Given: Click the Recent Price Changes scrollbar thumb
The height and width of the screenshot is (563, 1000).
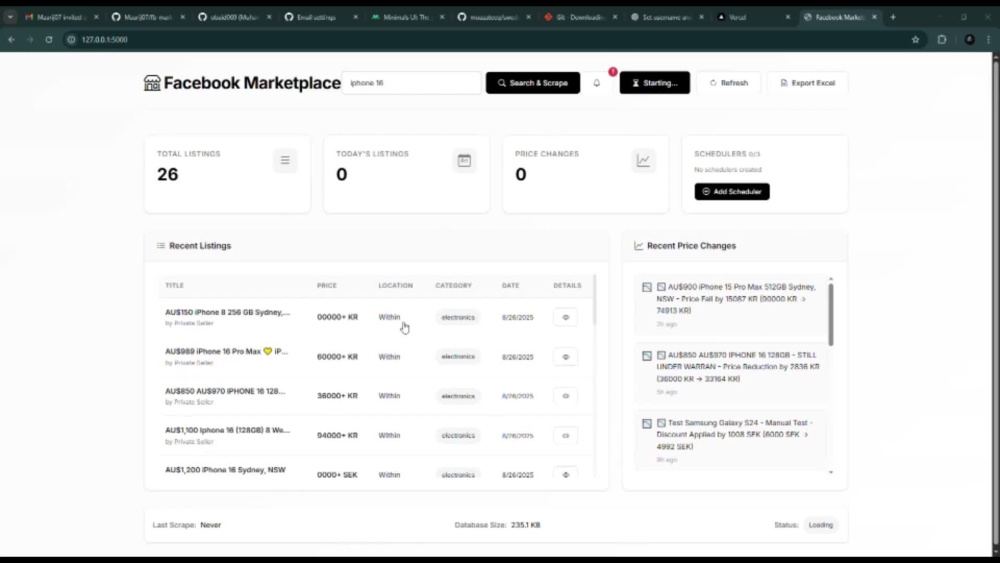Looking at the screenshot, I should pyautogui.click(x=830, y=314).
